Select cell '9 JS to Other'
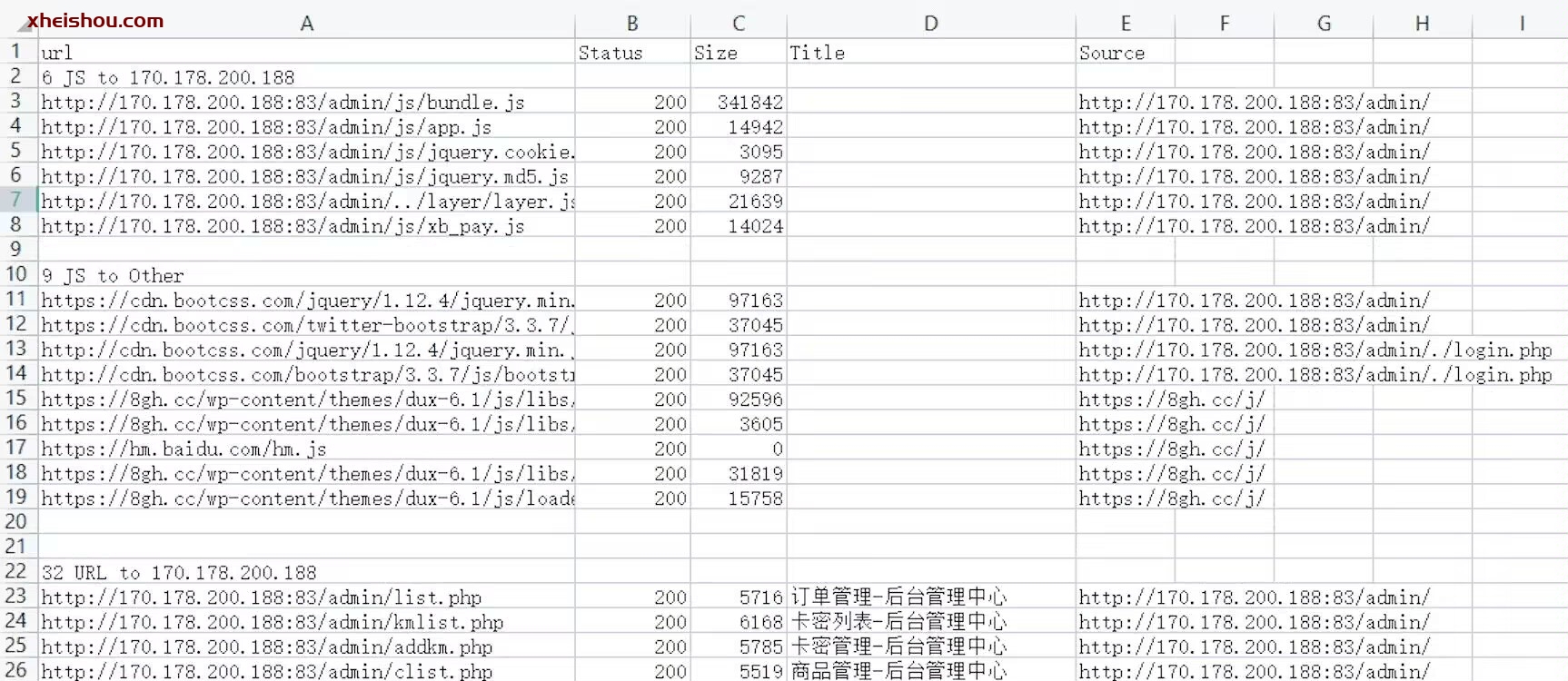1568x681 pixels. pos(306,275)
